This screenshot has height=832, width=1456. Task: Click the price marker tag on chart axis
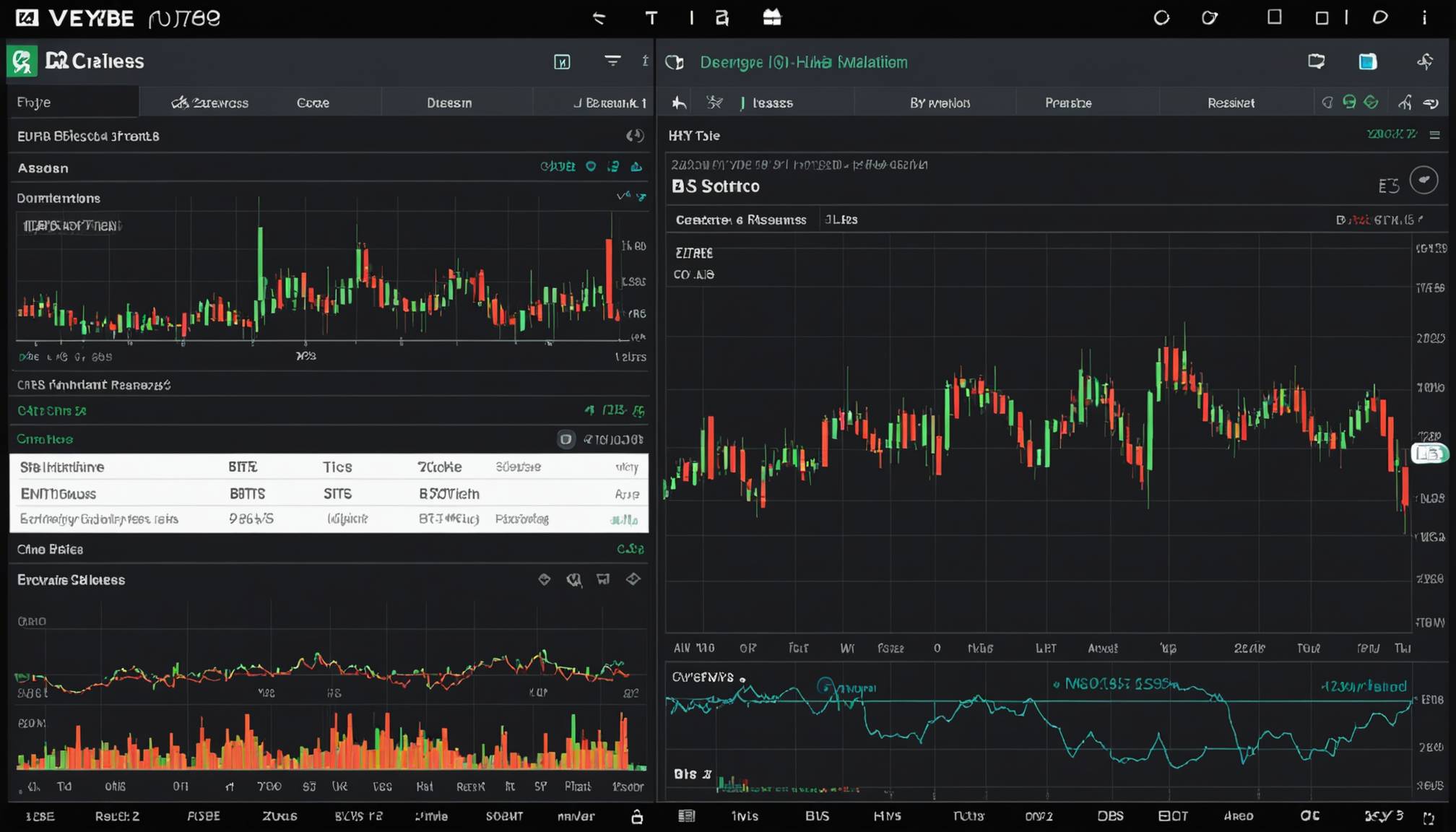[1429, 454]
